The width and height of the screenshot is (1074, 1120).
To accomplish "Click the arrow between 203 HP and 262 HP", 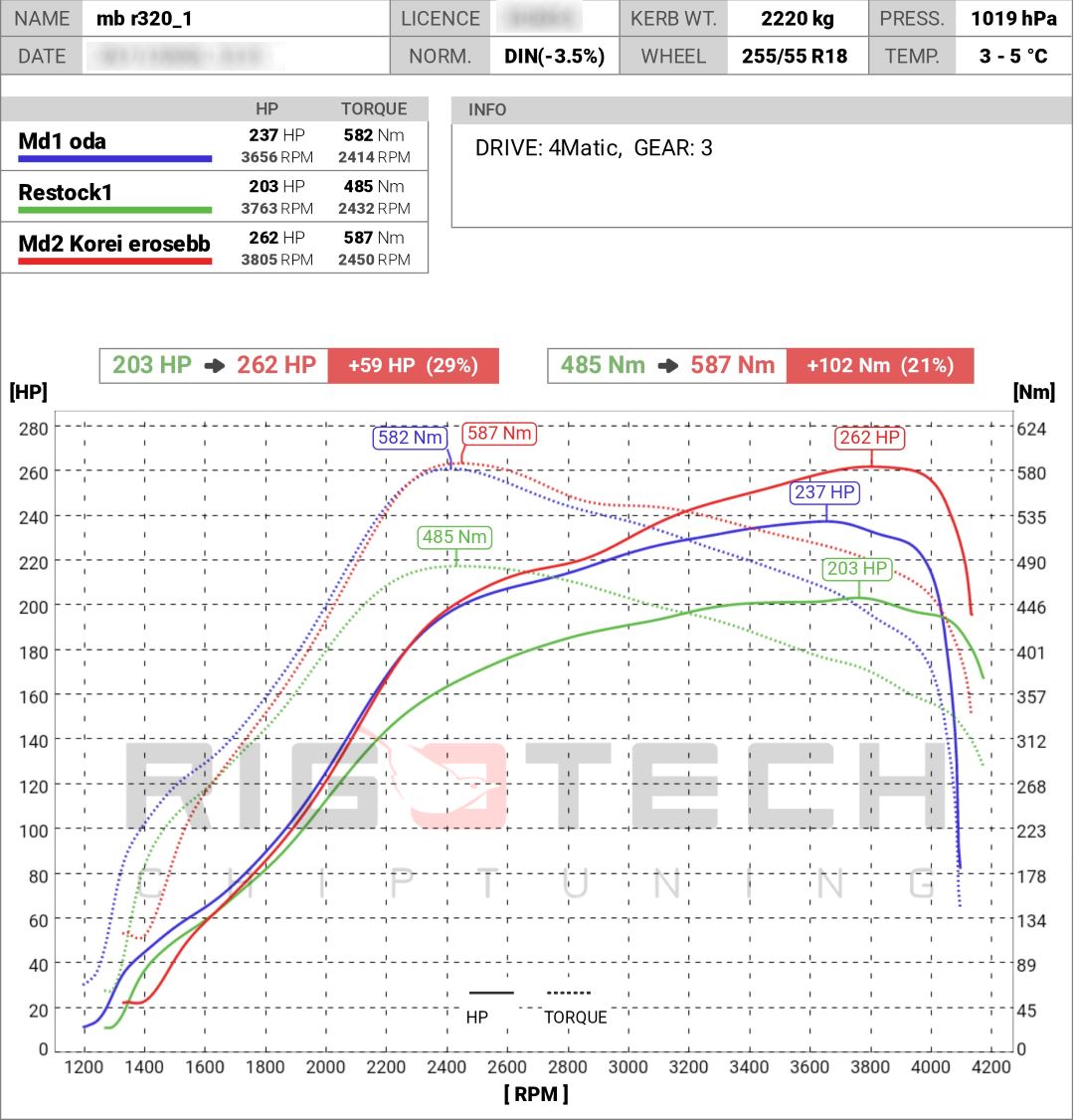I will 214,366.
